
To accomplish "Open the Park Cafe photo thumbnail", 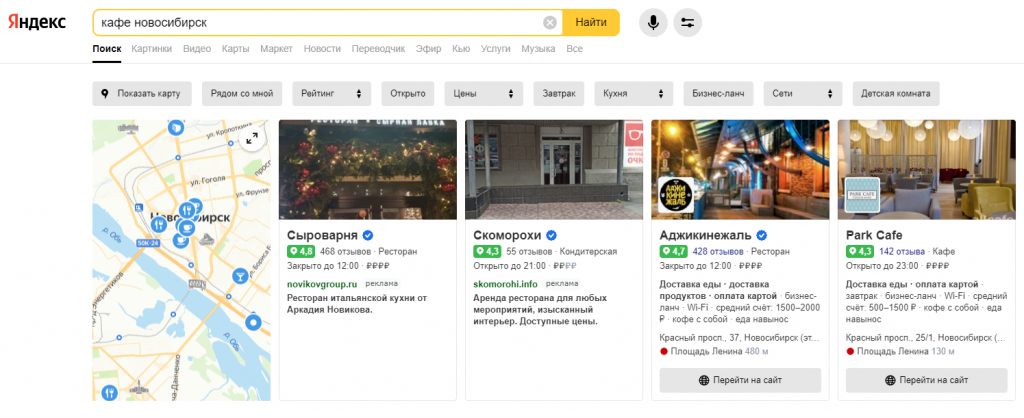I will point(927,170).
